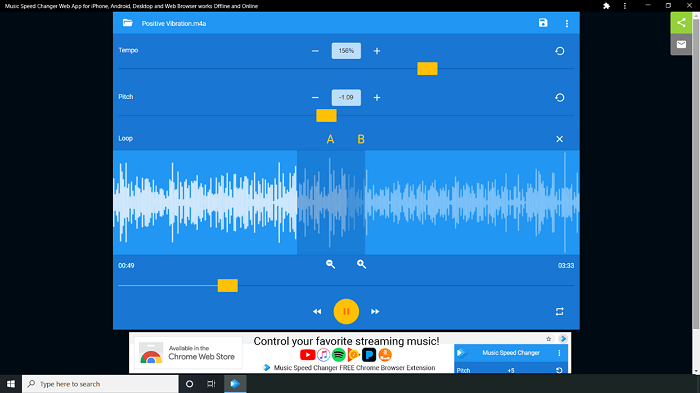
Task: Open the window's title bar three-dot menu
Action: click(x=625, y=6)
